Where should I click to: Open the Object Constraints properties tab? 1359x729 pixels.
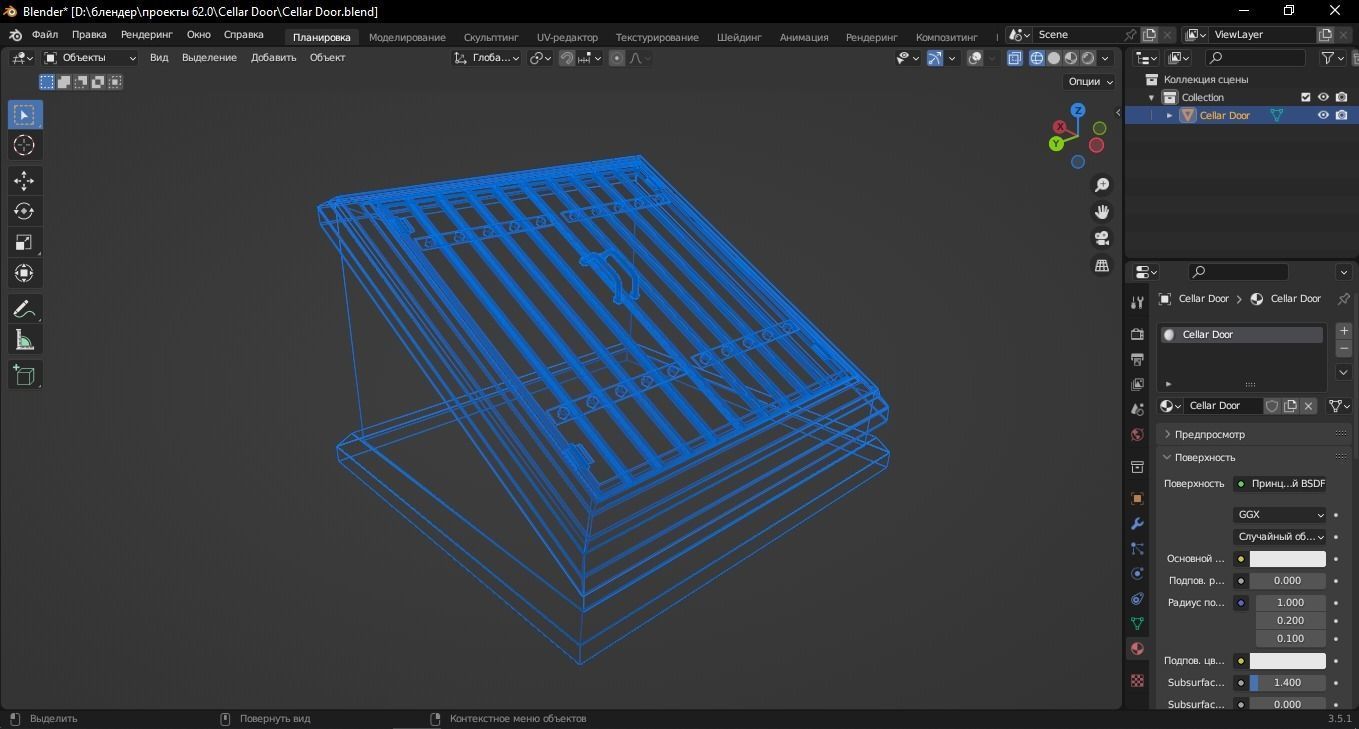tap(1137, 598)
